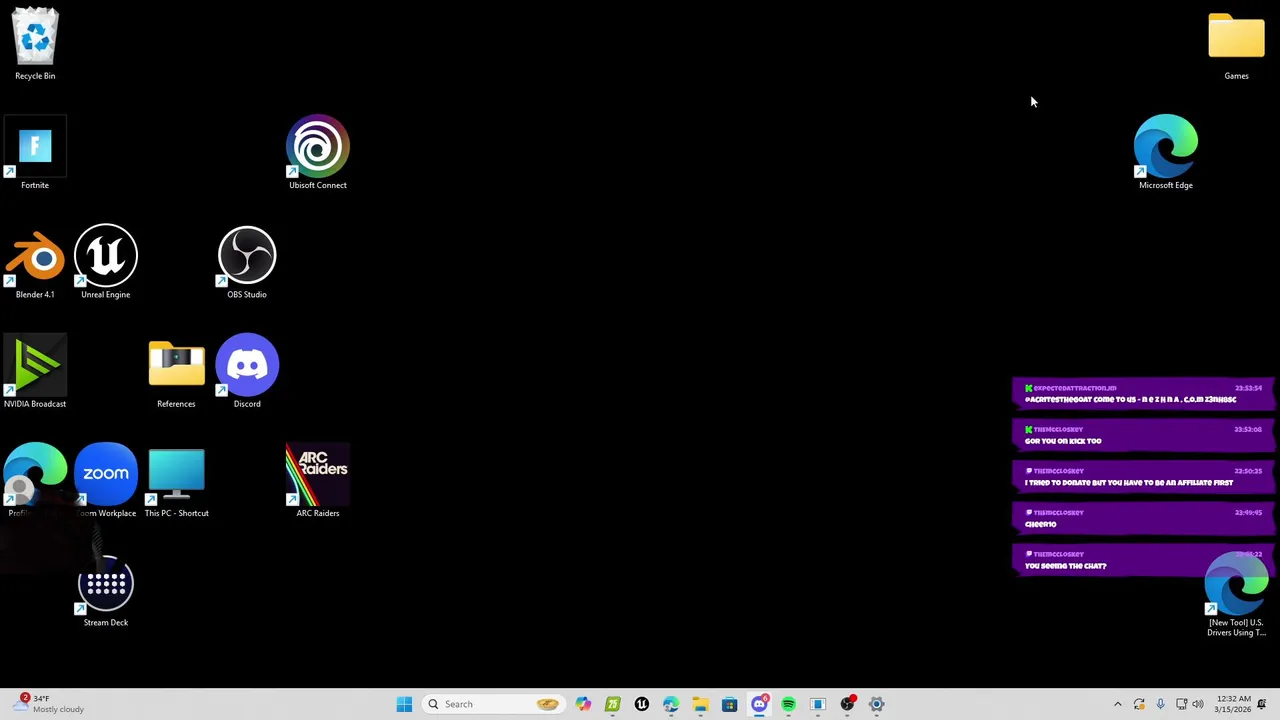Select the References folder on the desktop
This screenshot has width=1280, height=720.
(x=176, y=375)
